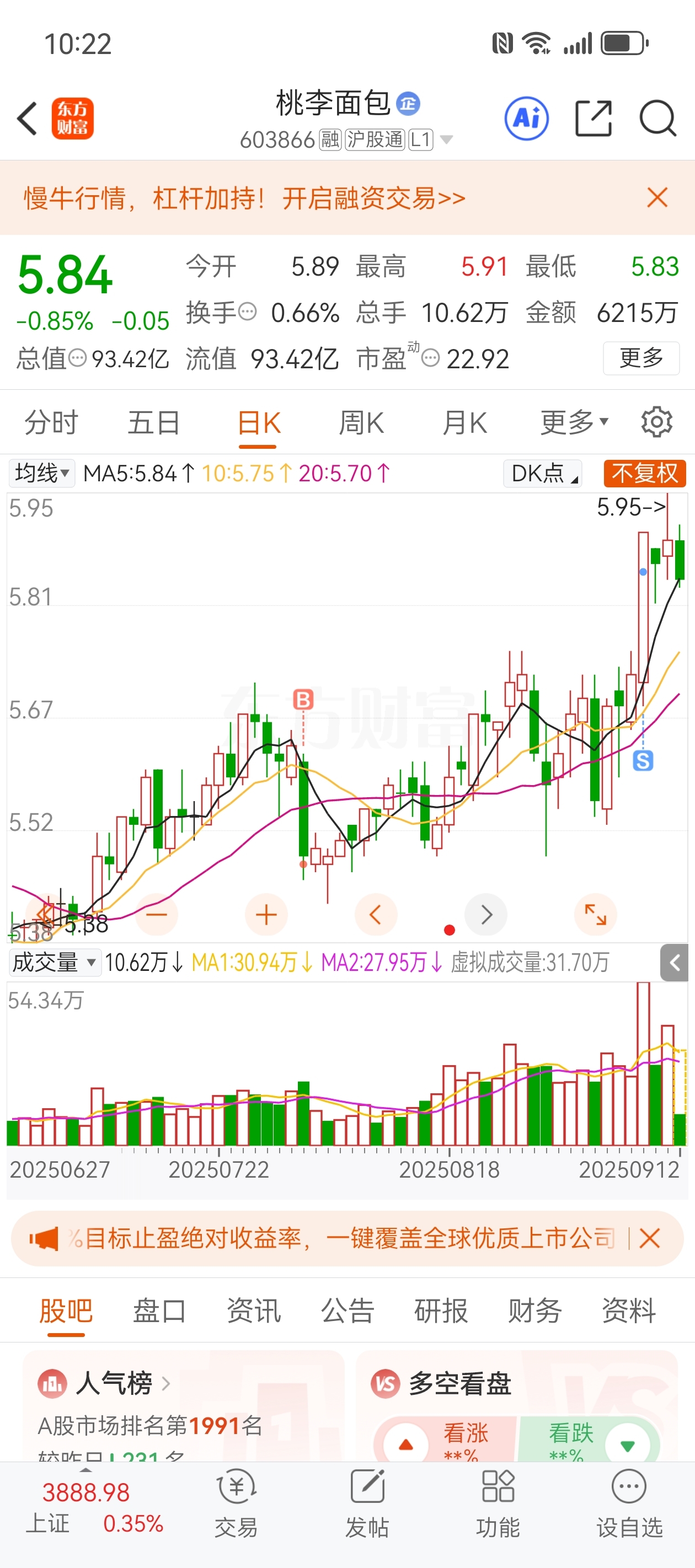Open the DK点 dropdown
The image size is (695, 1568).
(543, 473)
